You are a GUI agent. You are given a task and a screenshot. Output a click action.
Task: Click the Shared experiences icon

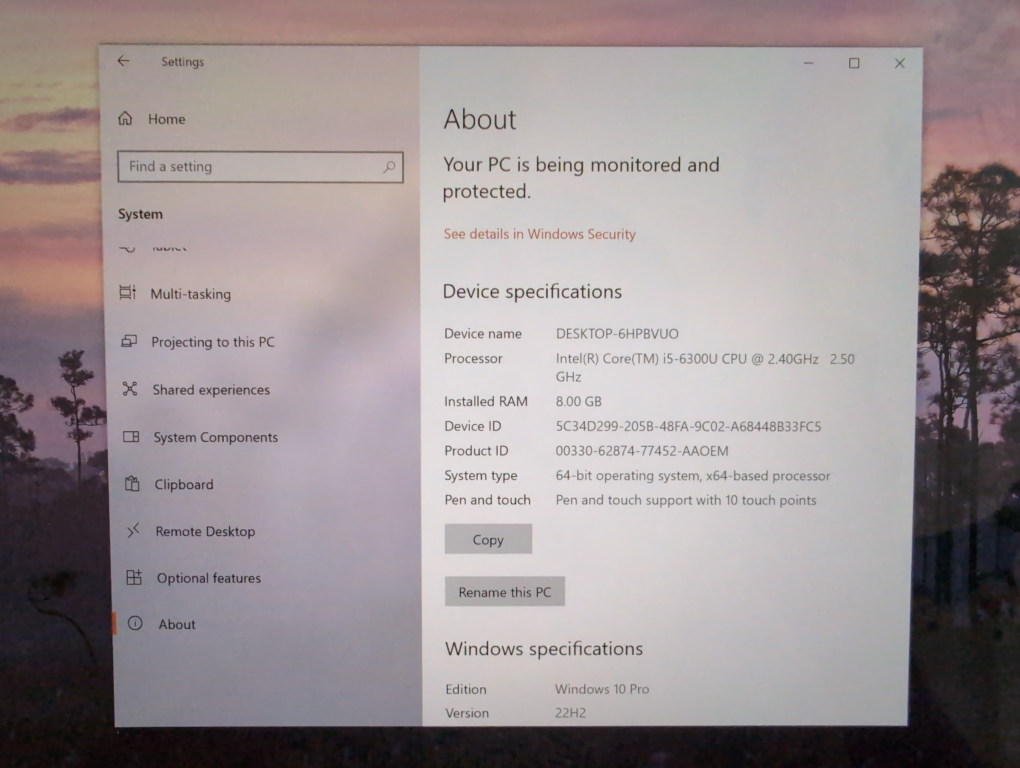point(130,389)
